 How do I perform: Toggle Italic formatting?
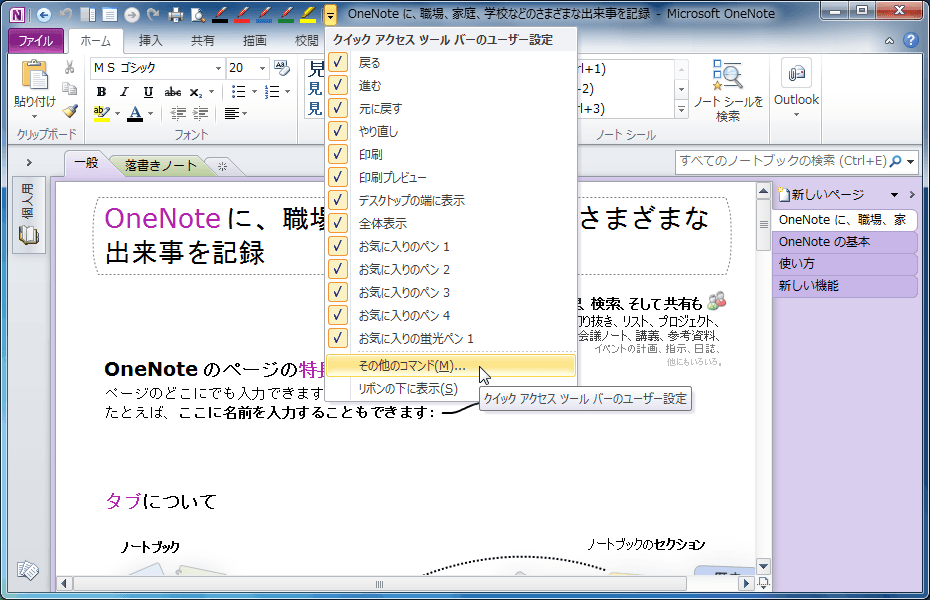click(125, 92)
